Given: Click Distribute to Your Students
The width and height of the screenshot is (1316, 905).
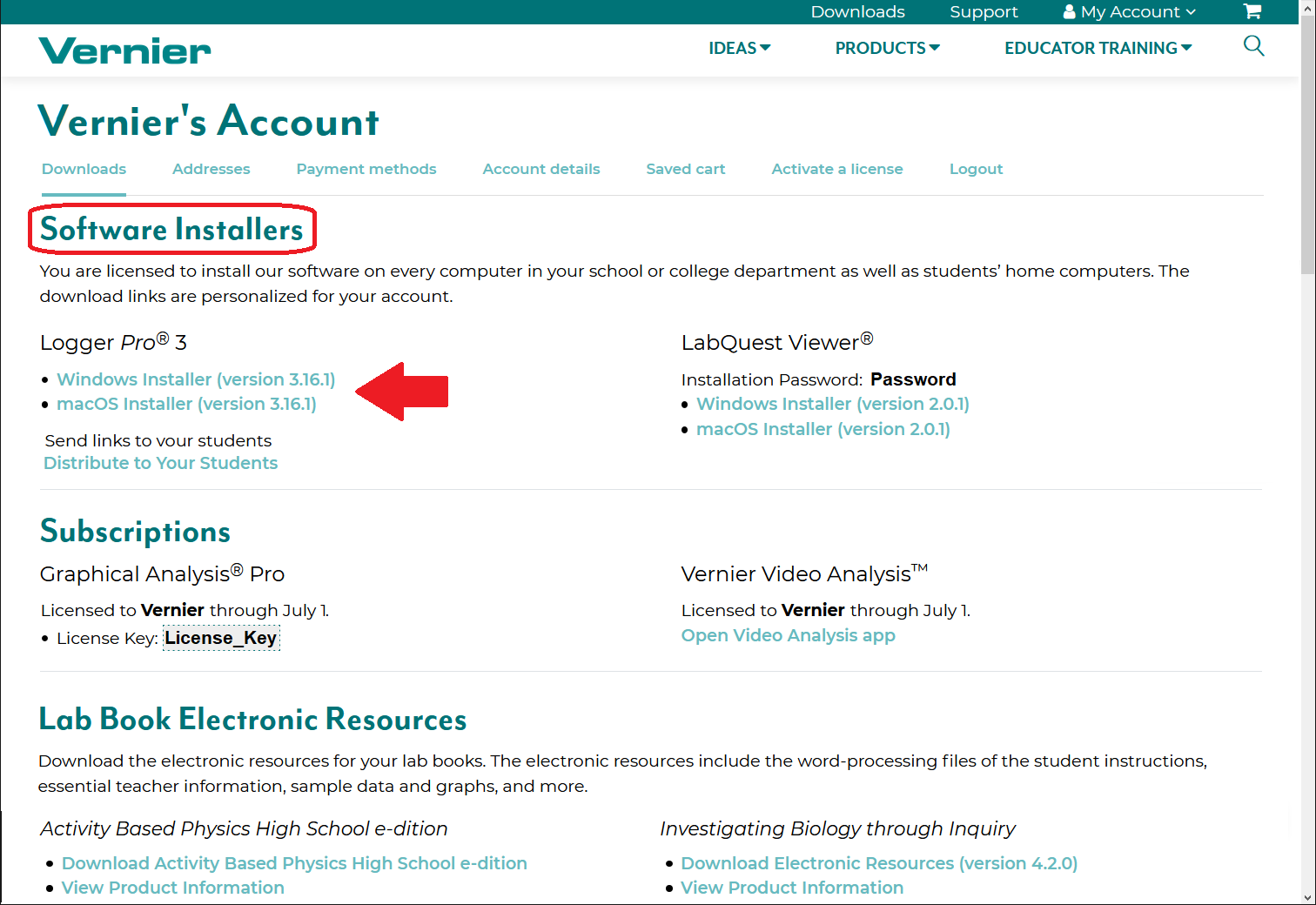Looking at the screenshot, I should (x=160, y=462).
